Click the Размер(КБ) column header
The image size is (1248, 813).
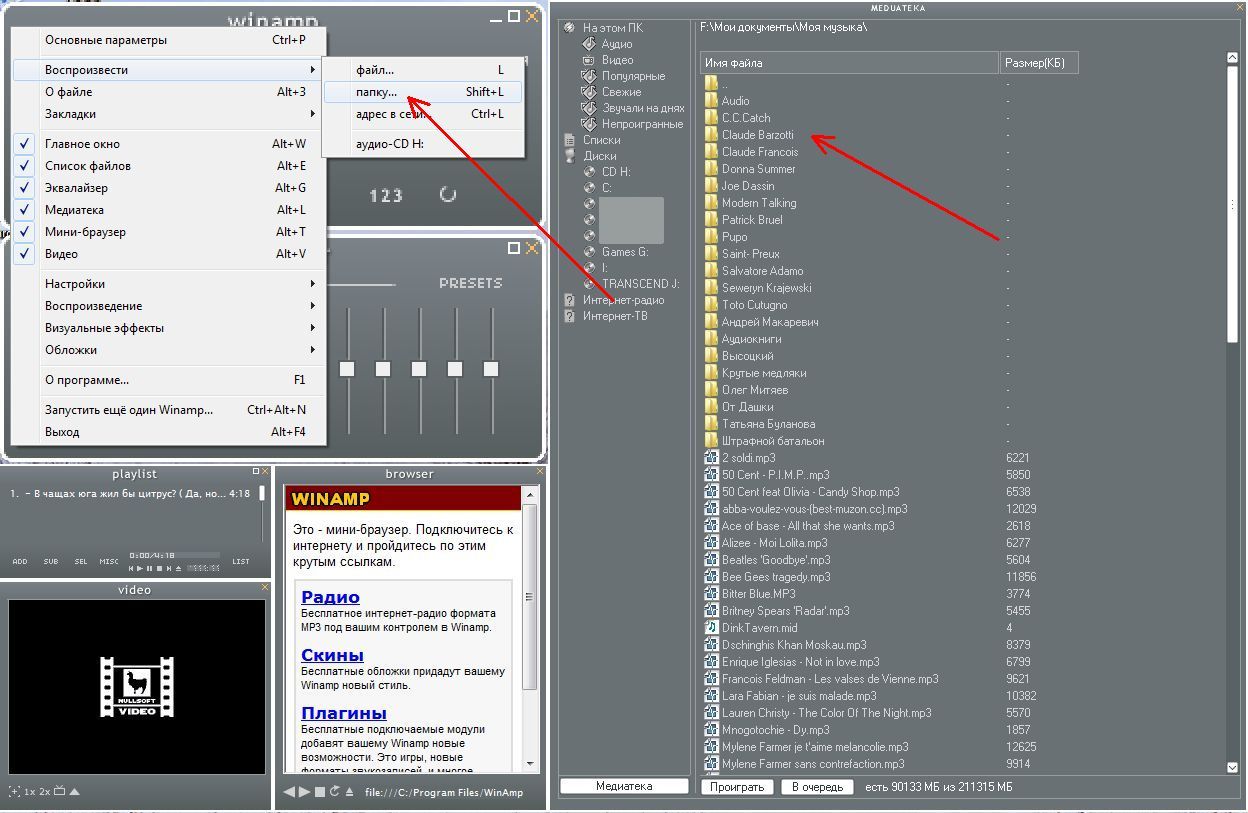(x=1037, y=63)
